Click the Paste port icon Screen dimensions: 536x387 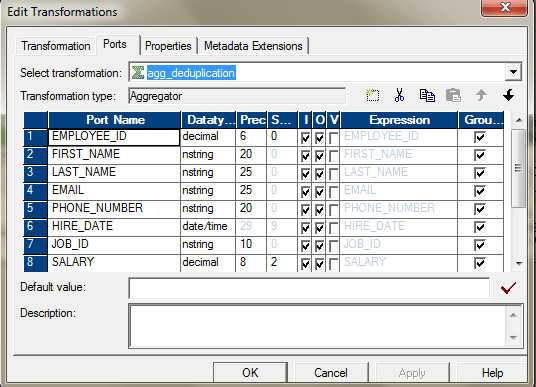[x=454, y=95]
